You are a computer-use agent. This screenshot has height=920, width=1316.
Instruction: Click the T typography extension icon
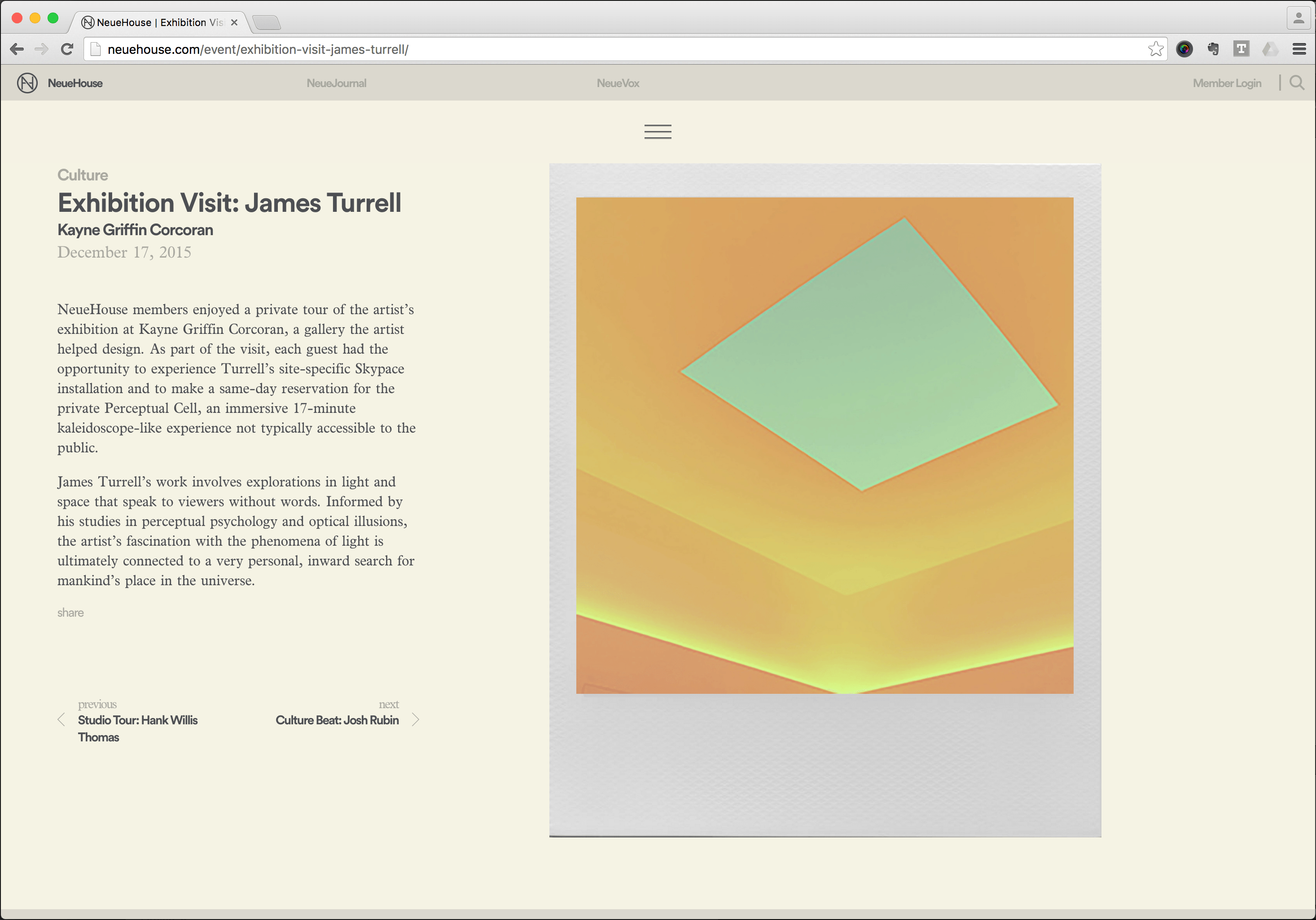[x=1241, y=49]
